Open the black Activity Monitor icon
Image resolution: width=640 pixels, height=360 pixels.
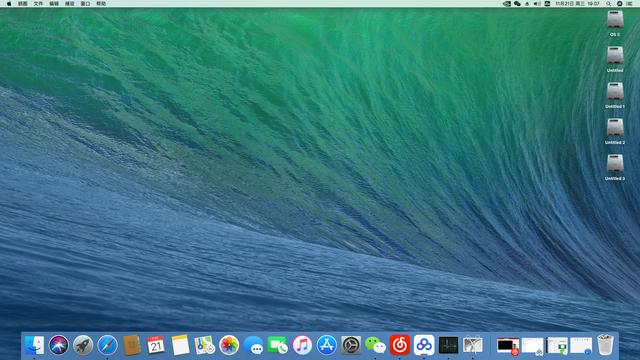(x=449, y=345)
